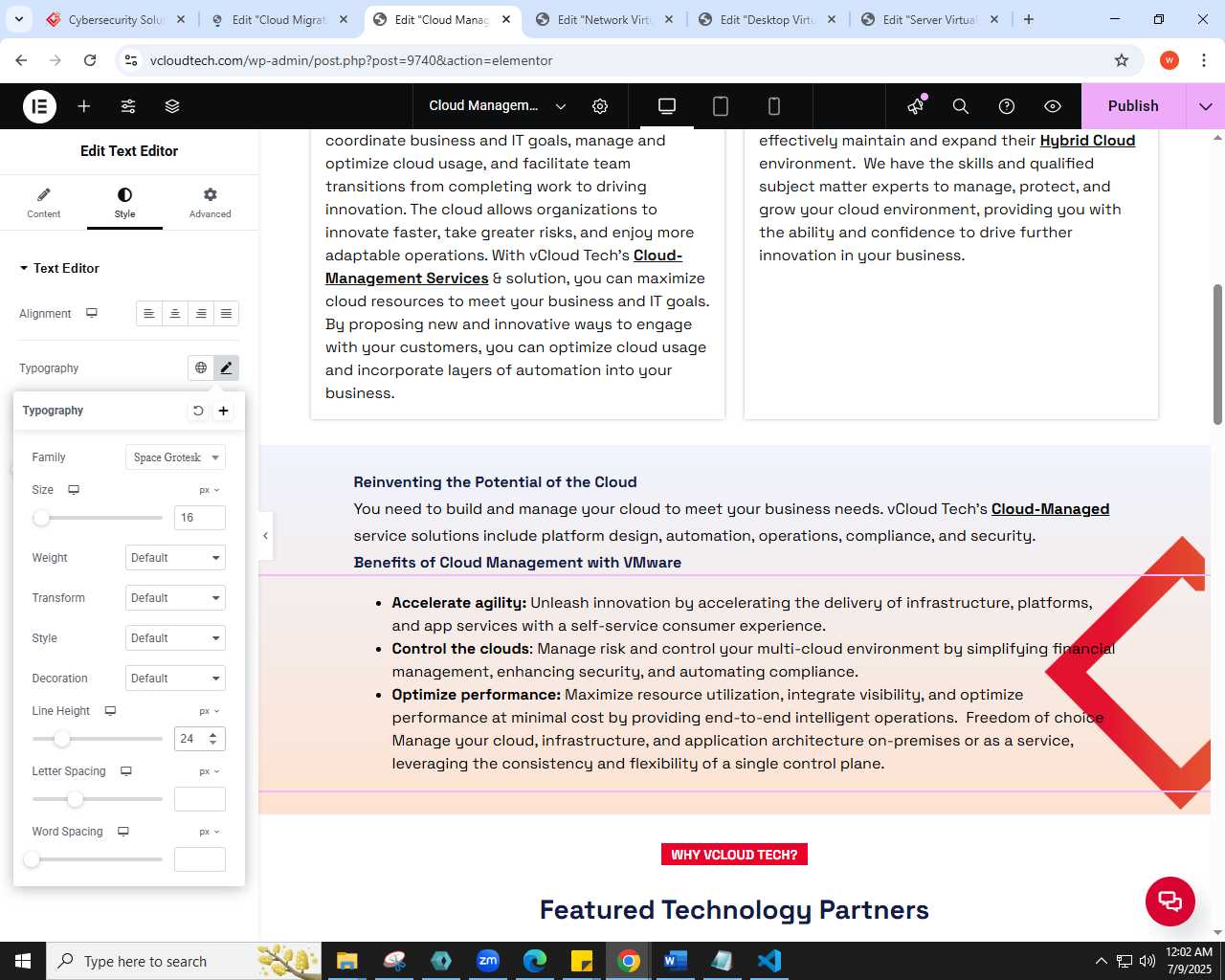Open Zoom from the taskbar
1225x980 pixels.
click(x=488, y=960)
